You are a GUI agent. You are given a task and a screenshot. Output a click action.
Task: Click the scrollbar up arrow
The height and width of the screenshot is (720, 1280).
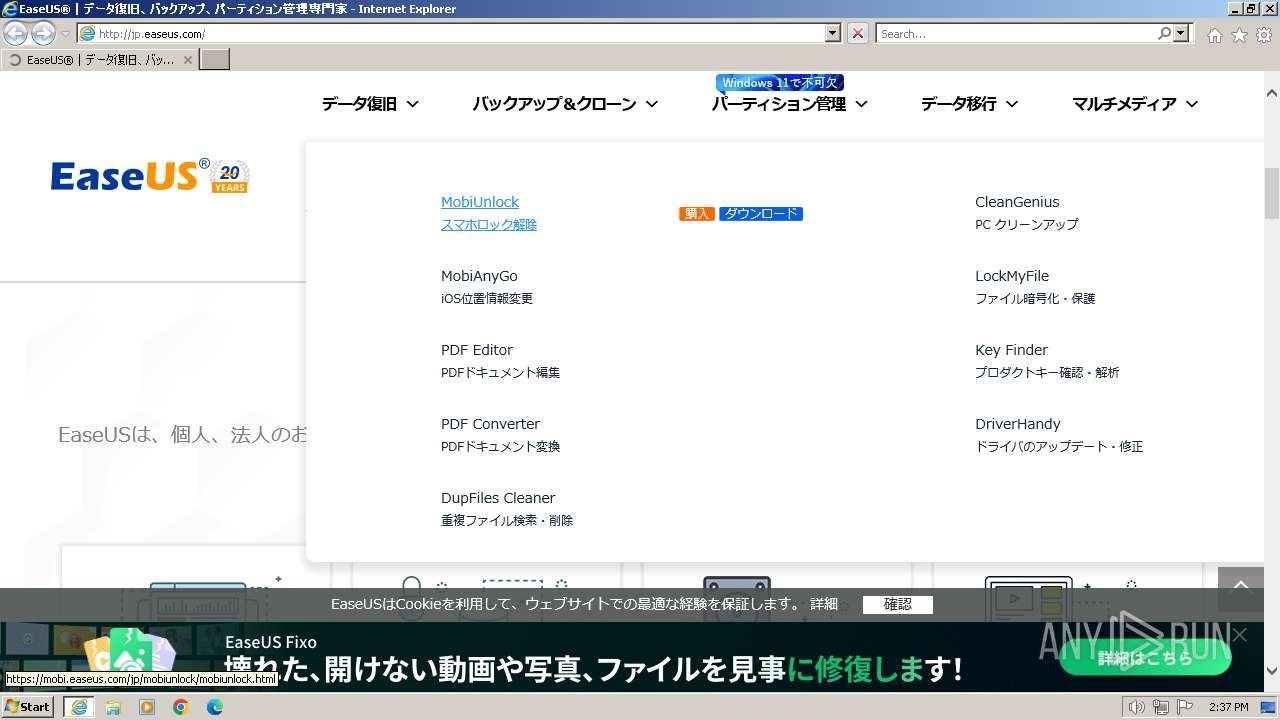coord(1272,93)
